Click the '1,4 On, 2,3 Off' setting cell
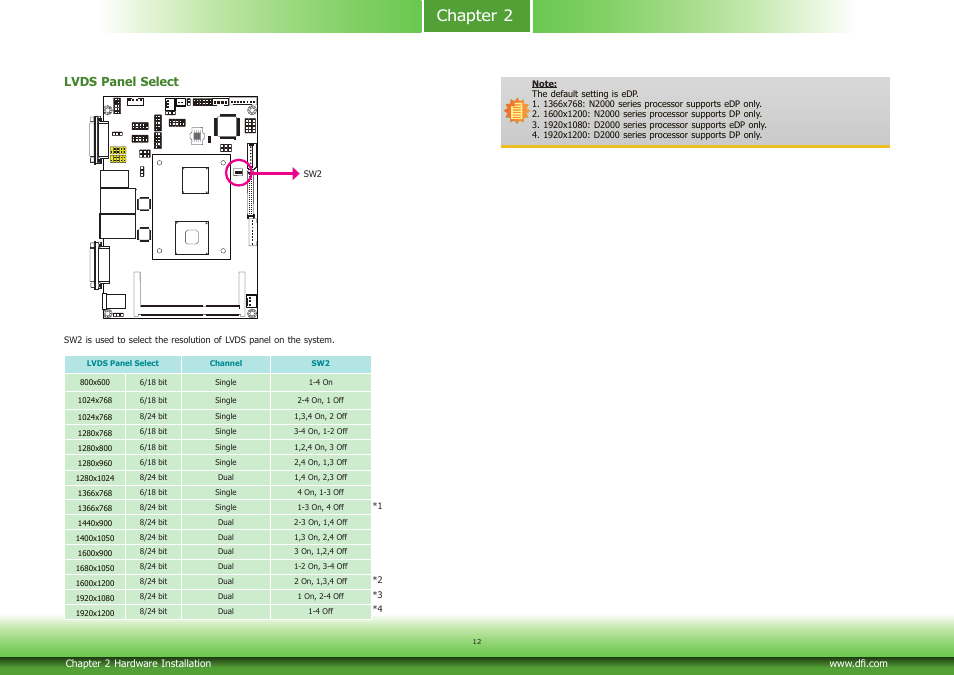954x675 pixels. (x=321, y=478)
